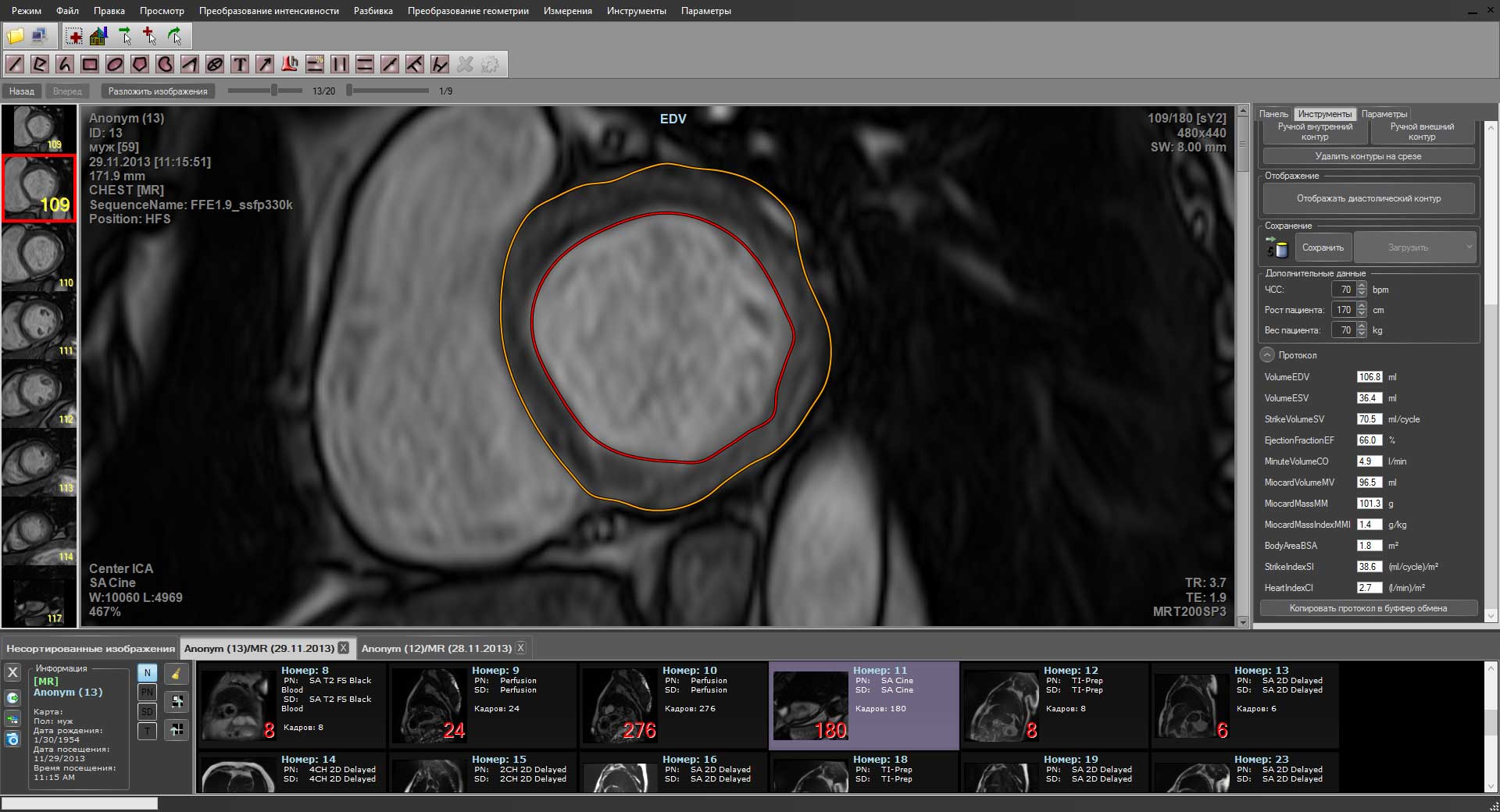Select the red foot-shaped tool in the toolbar
Image resolution: width=1500 pixels, height=812 pixels.
pos(289,65)
